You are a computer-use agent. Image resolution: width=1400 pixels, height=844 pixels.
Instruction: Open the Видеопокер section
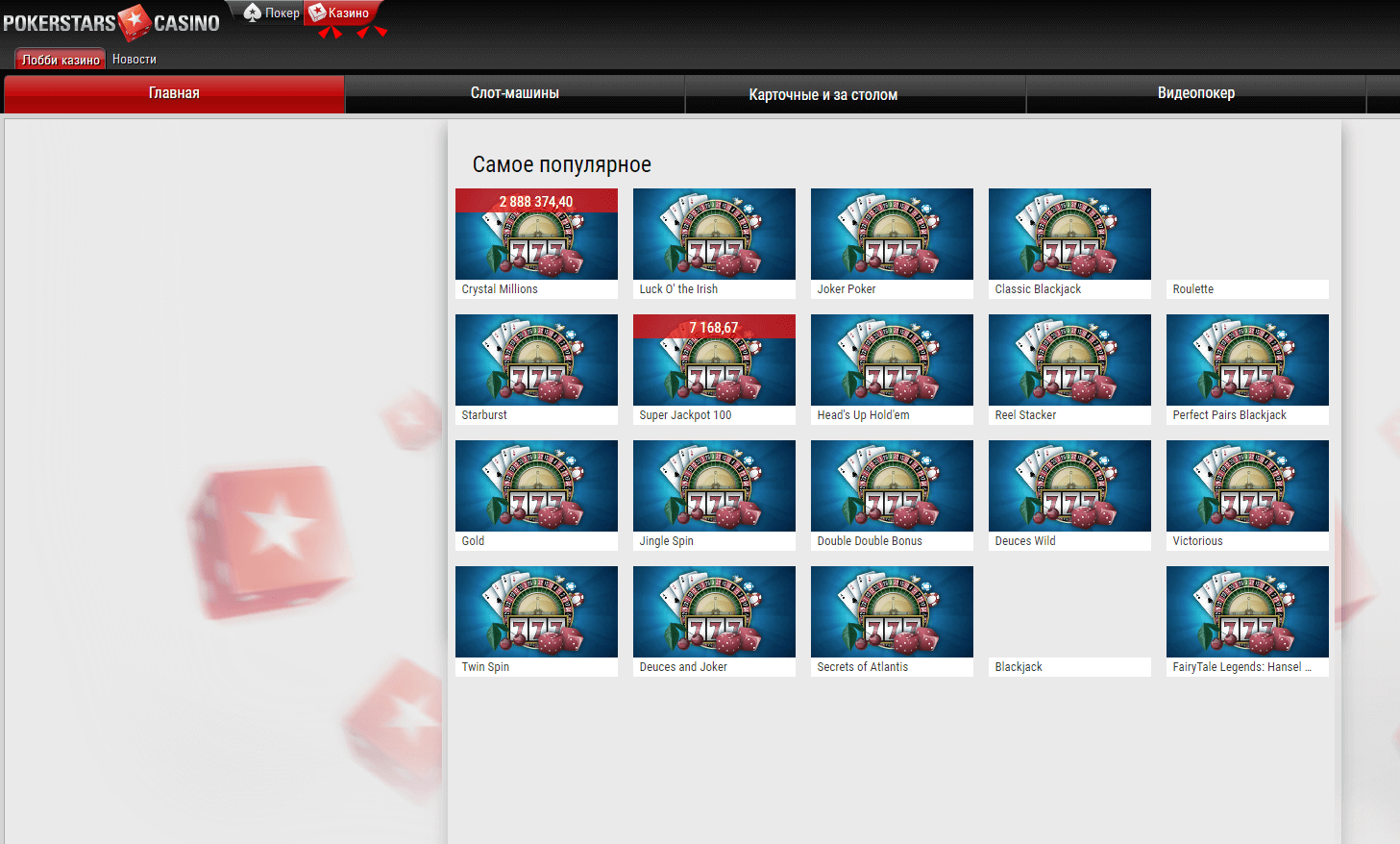(1196, 93)
